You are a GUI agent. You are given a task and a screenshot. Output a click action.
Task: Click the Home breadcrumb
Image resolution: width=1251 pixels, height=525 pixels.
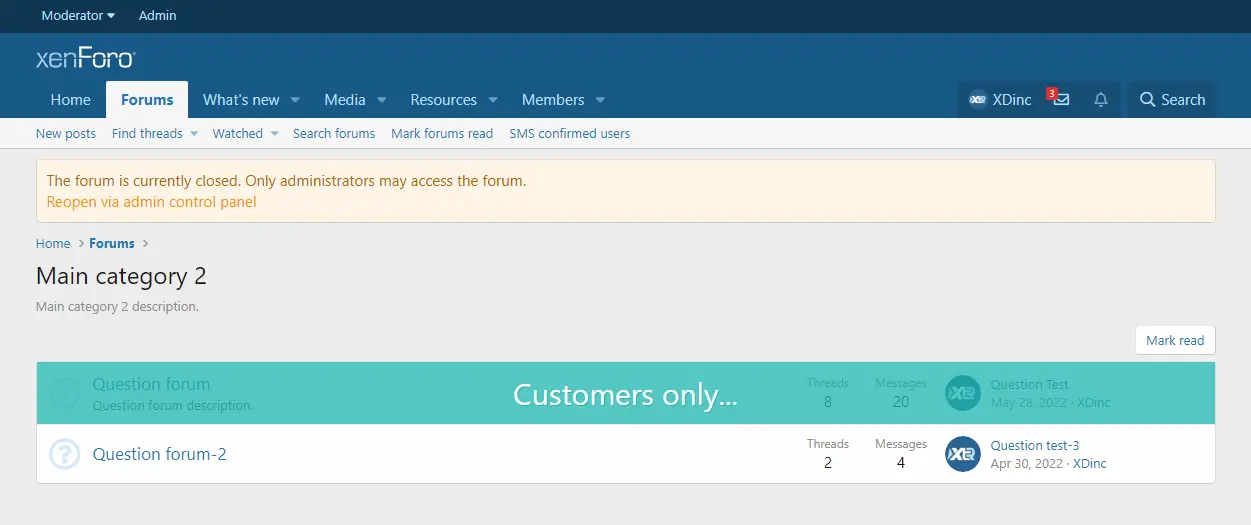click(x=53, y=243)
